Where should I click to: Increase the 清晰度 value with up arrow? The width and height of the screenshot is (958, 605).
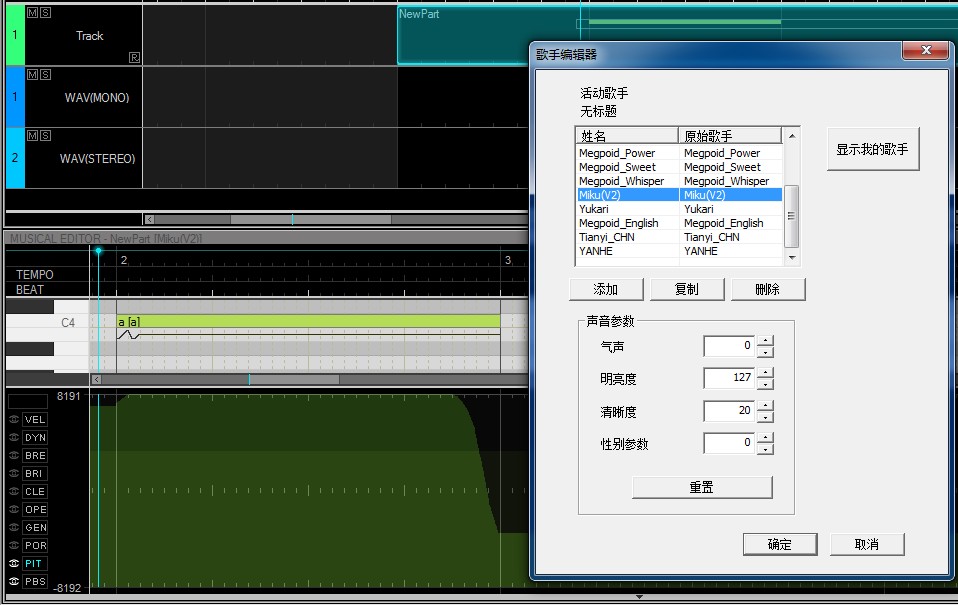pos(765,406)
